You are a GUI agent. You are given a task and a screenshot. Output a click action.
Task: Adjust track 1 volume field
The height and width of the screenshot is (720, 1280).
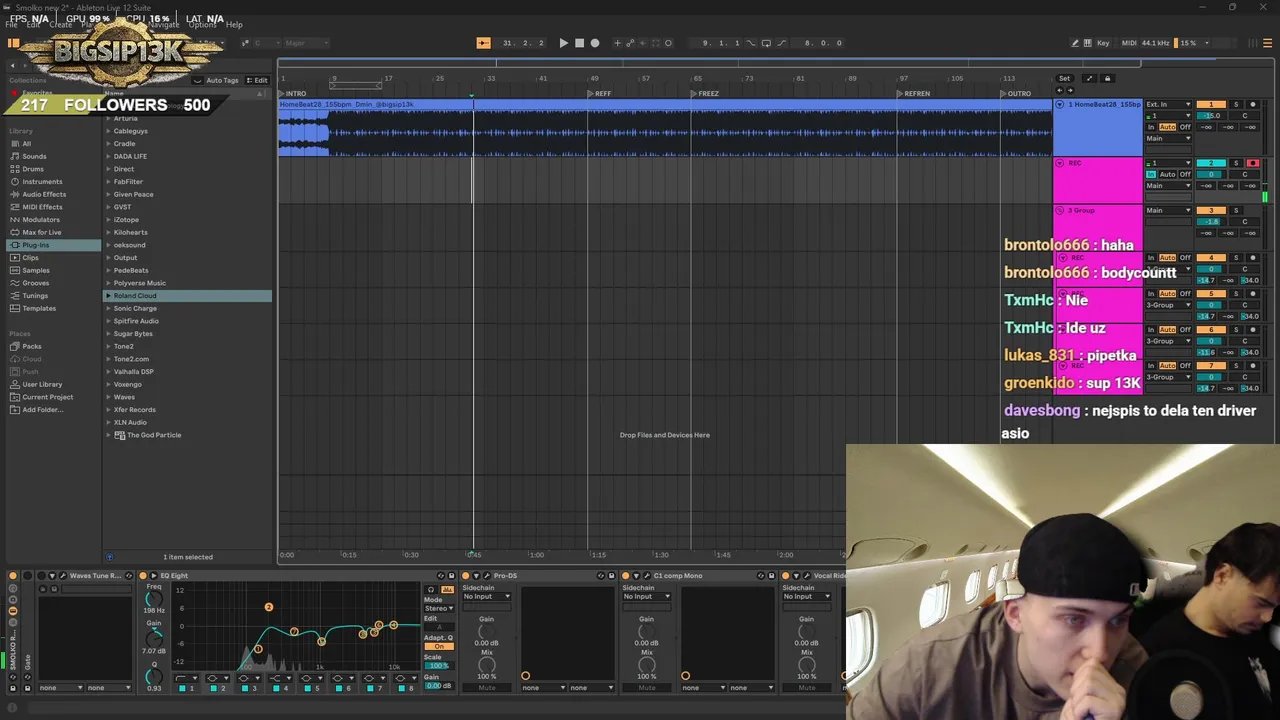coord(1211,116)
